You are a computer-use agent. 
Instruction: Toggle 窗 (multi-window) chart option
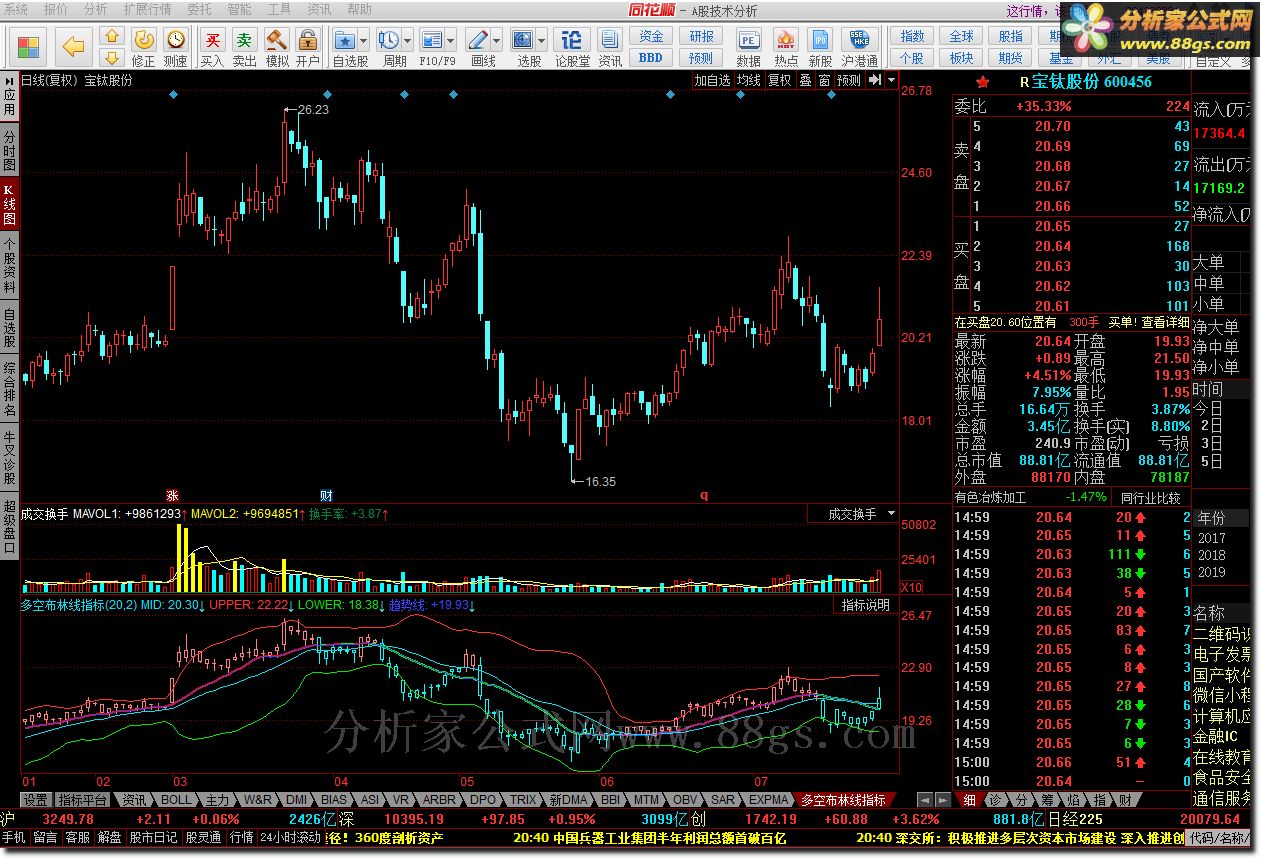[x=824, y=80]
